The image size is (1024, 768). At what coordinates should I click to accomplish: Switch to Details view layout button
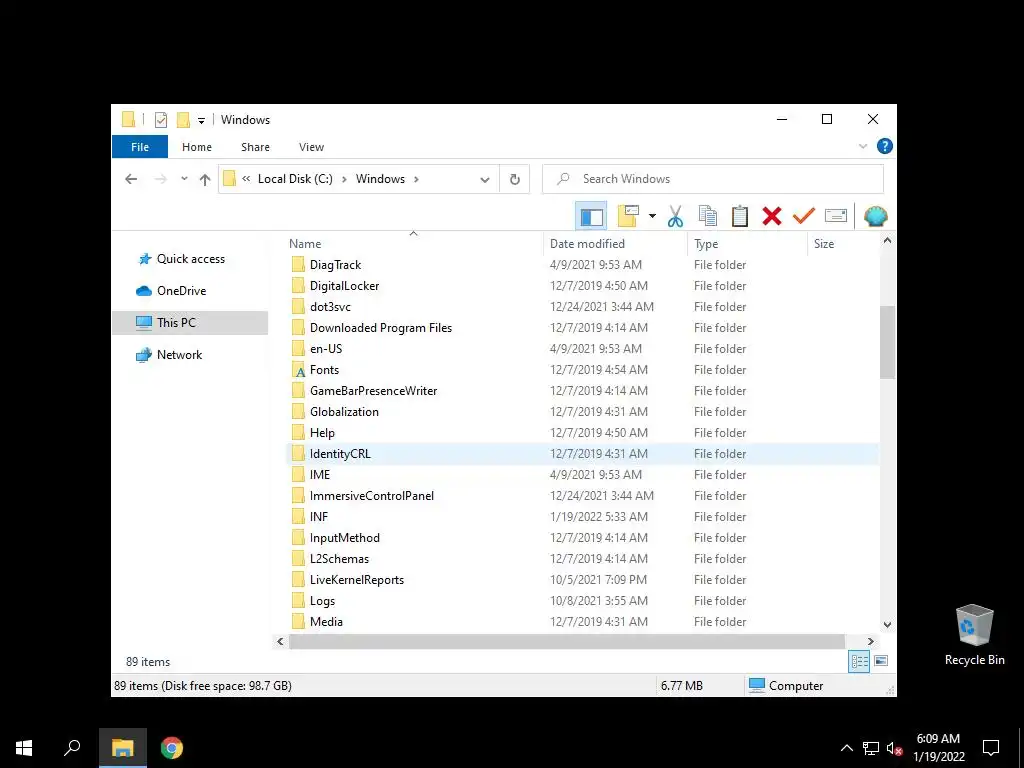click(x=859, y=661)
